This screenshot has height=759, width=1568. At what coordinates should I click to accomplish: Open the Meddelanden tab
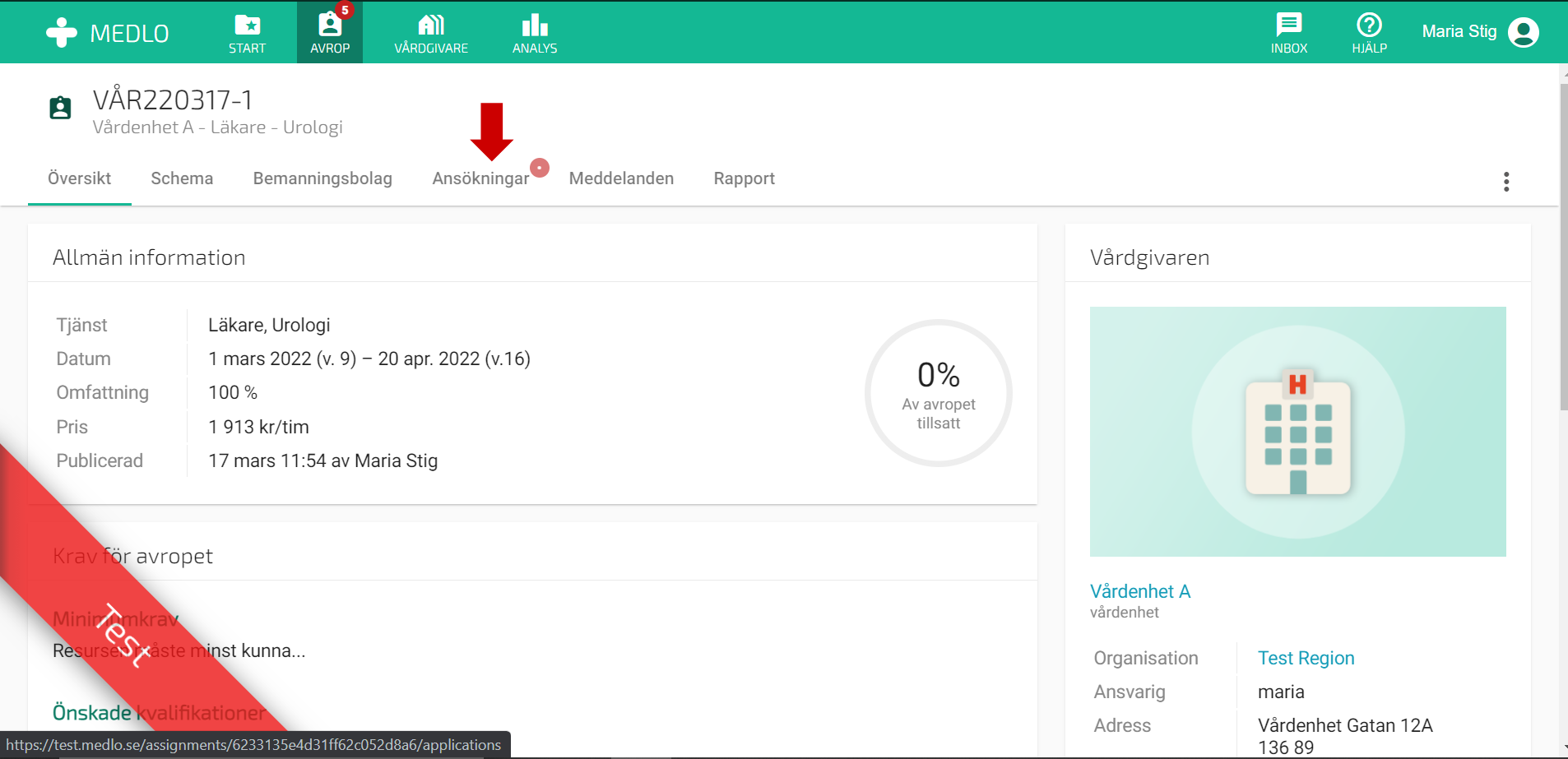coord(621,178)
